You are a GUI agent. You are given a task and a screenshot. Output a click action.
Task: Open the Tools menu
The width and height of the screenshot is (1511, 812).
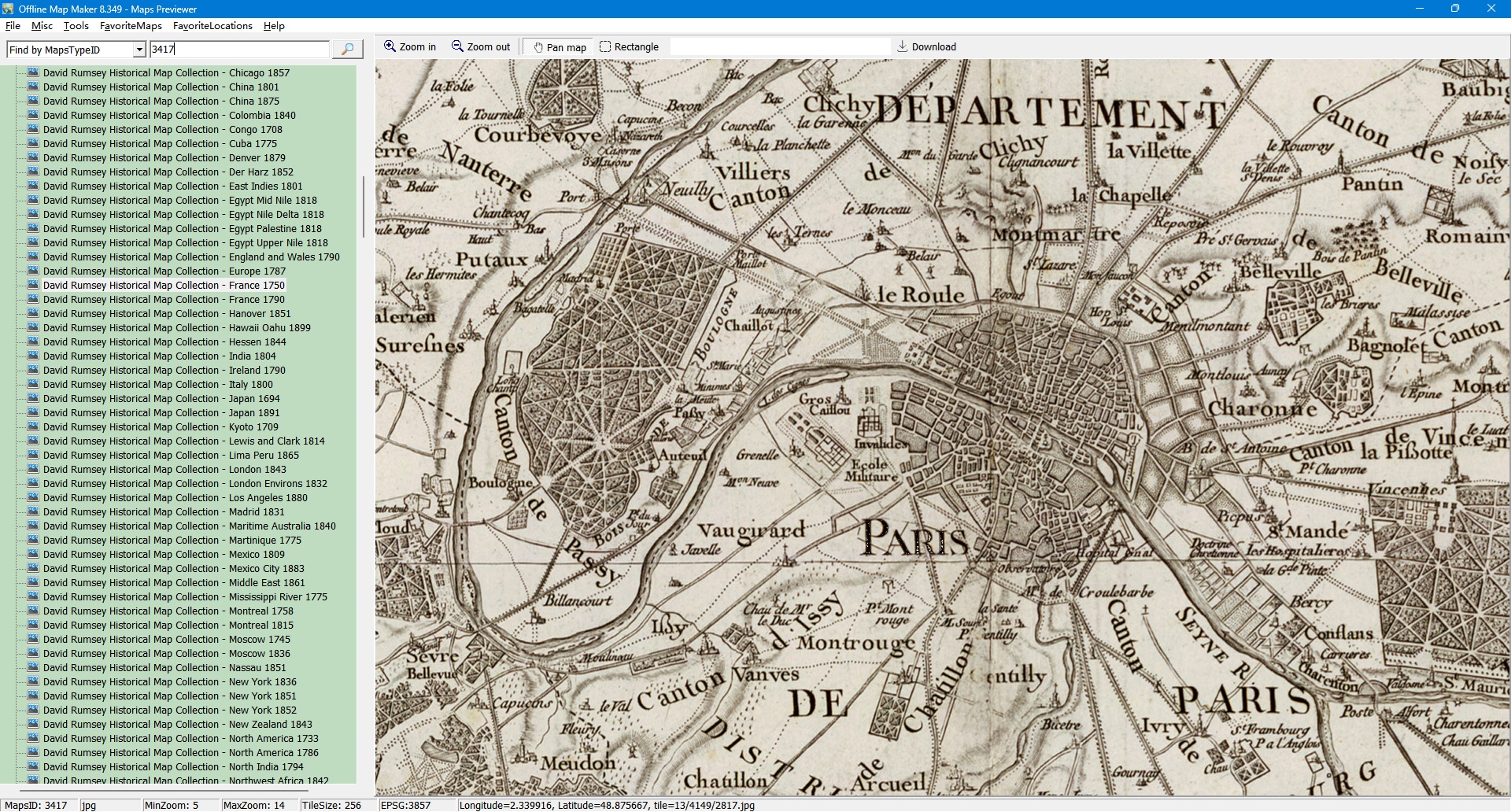click(76, 26)
